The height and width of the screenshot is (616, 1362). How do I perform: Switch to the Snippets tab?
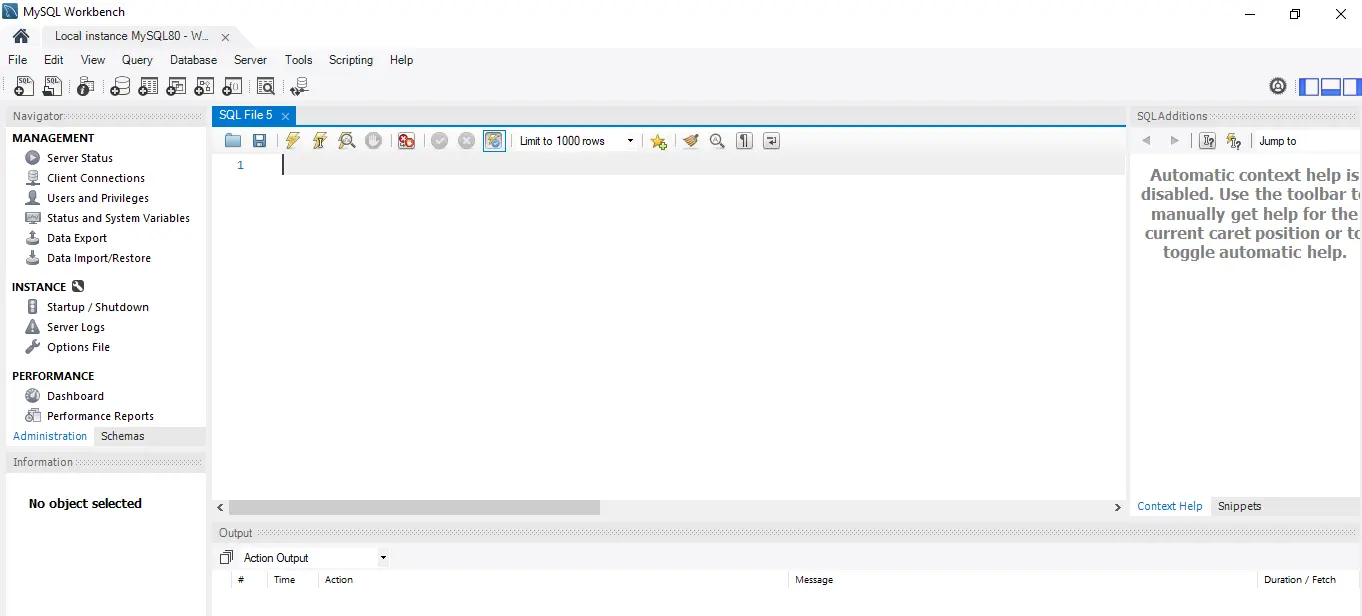click(1239, 506)
